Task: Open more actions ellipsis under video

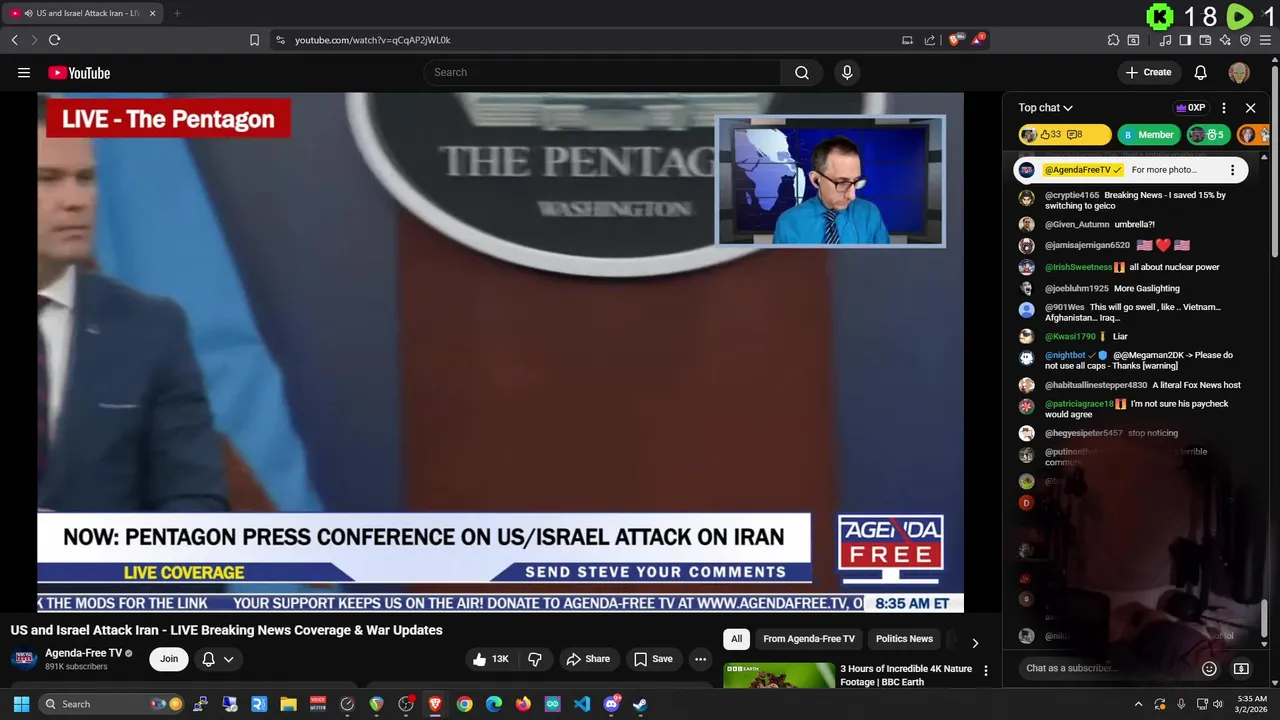Action: point(701,659)
